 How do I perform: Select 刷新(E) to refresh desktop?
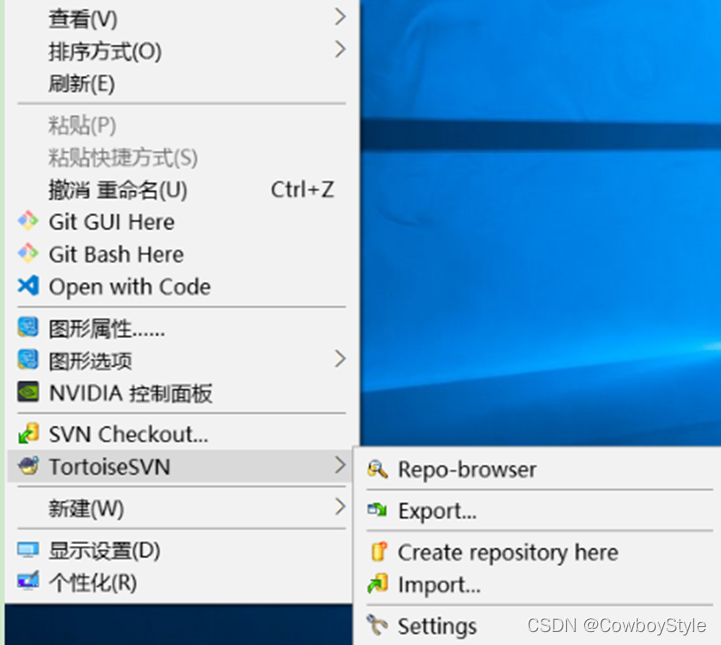82,84
